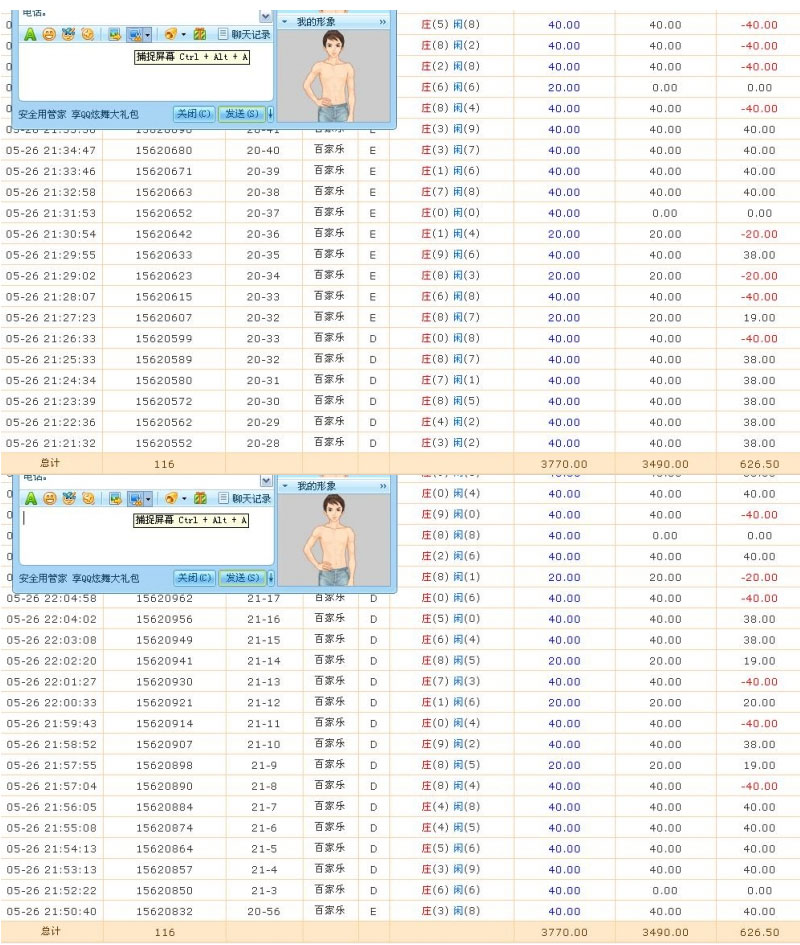Open font settings in the lower chat window
This screenshot has width=800, height=945.
(31, 498)
